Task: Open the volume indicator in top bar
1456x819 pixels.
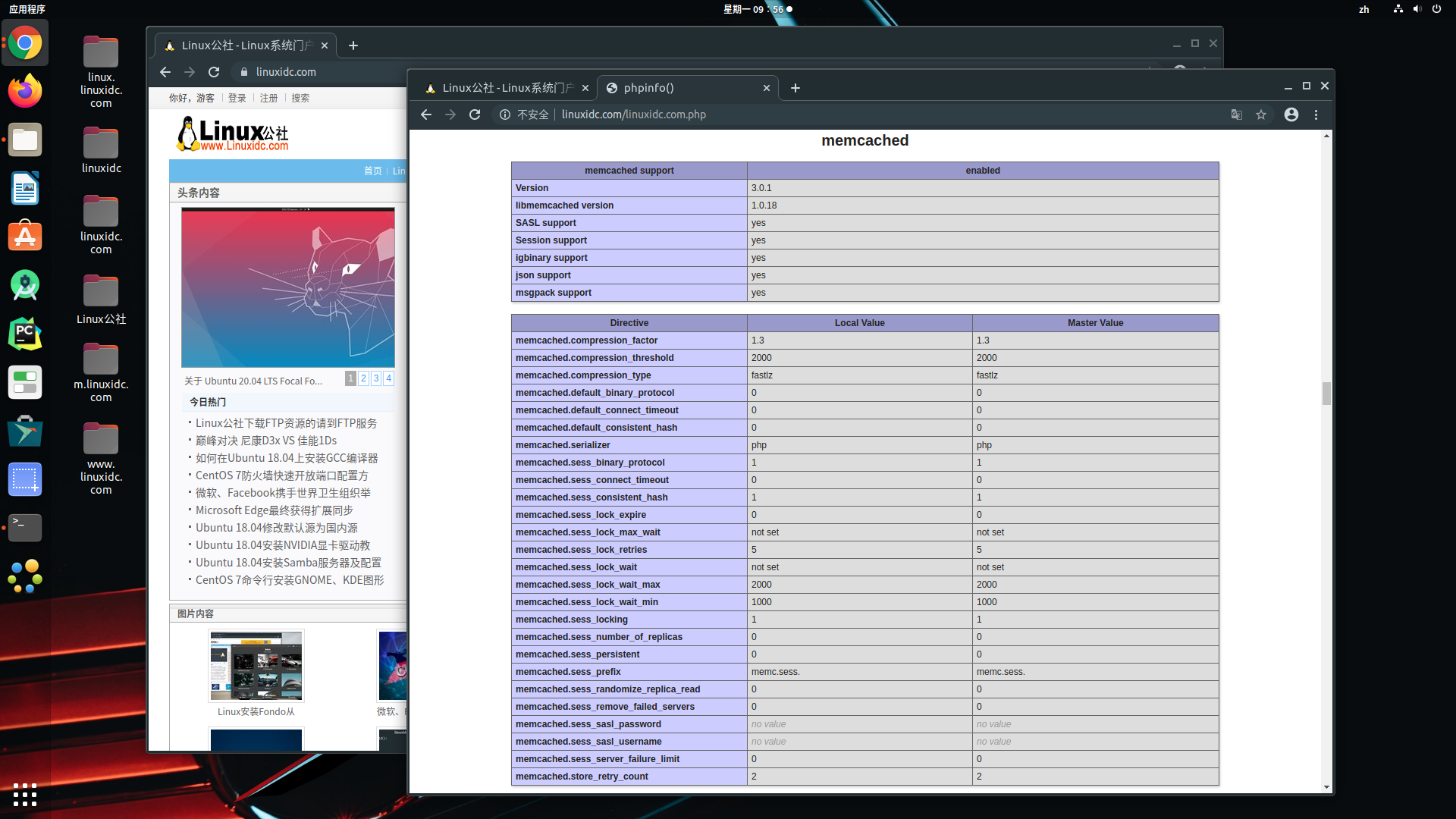Action: tap(1417, 9)
